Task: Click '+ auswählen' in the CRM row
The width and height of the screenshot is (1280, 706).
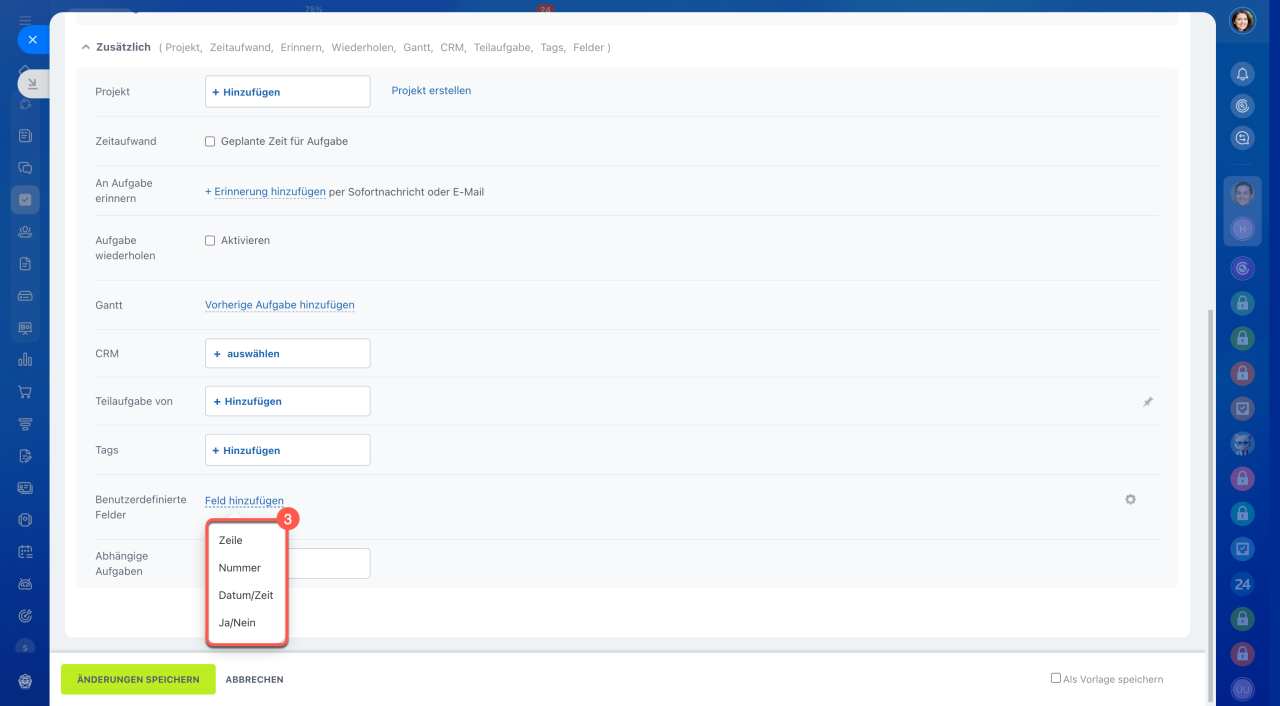Action: [x=288, y=353]
